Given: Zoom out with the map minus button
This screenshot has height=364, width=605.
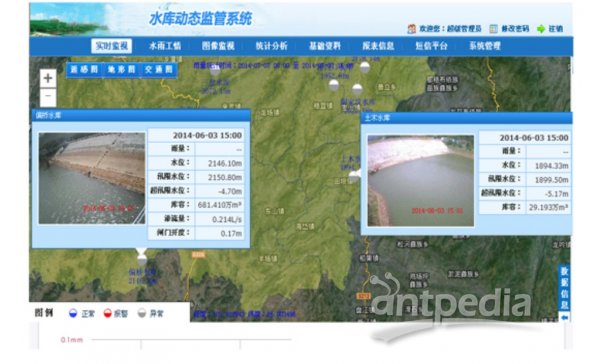Looking at the screenshot, I should [48, 96].
